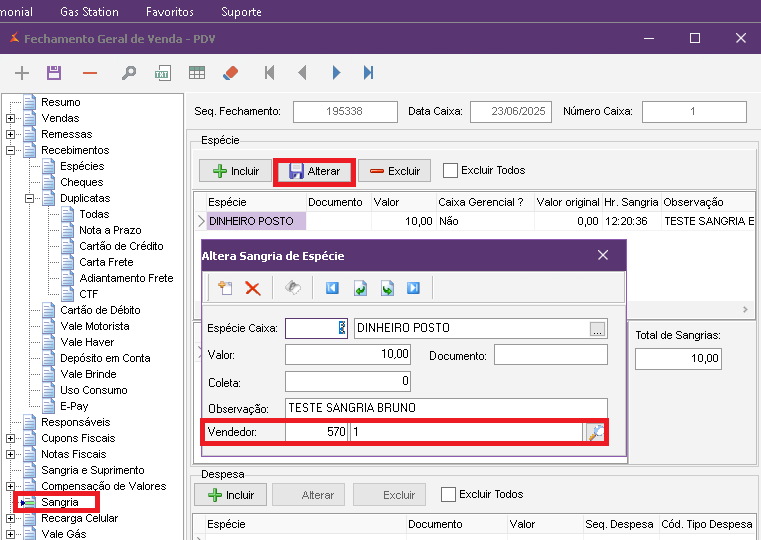Viewport: 761px width, 540px height.
Task: Click the magnifier search icon in toolbar
Action: [128, 73]
